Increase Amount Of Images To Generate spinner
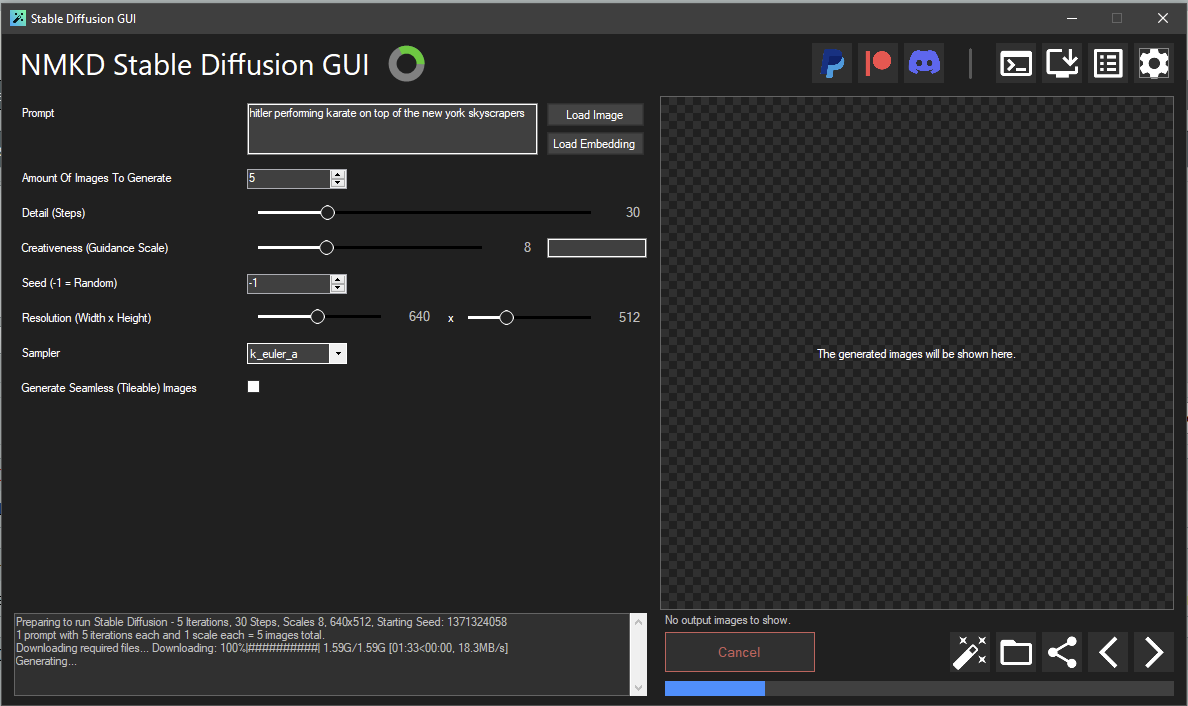Viewport: 1188px width, 706px height. tap(338, 174)
